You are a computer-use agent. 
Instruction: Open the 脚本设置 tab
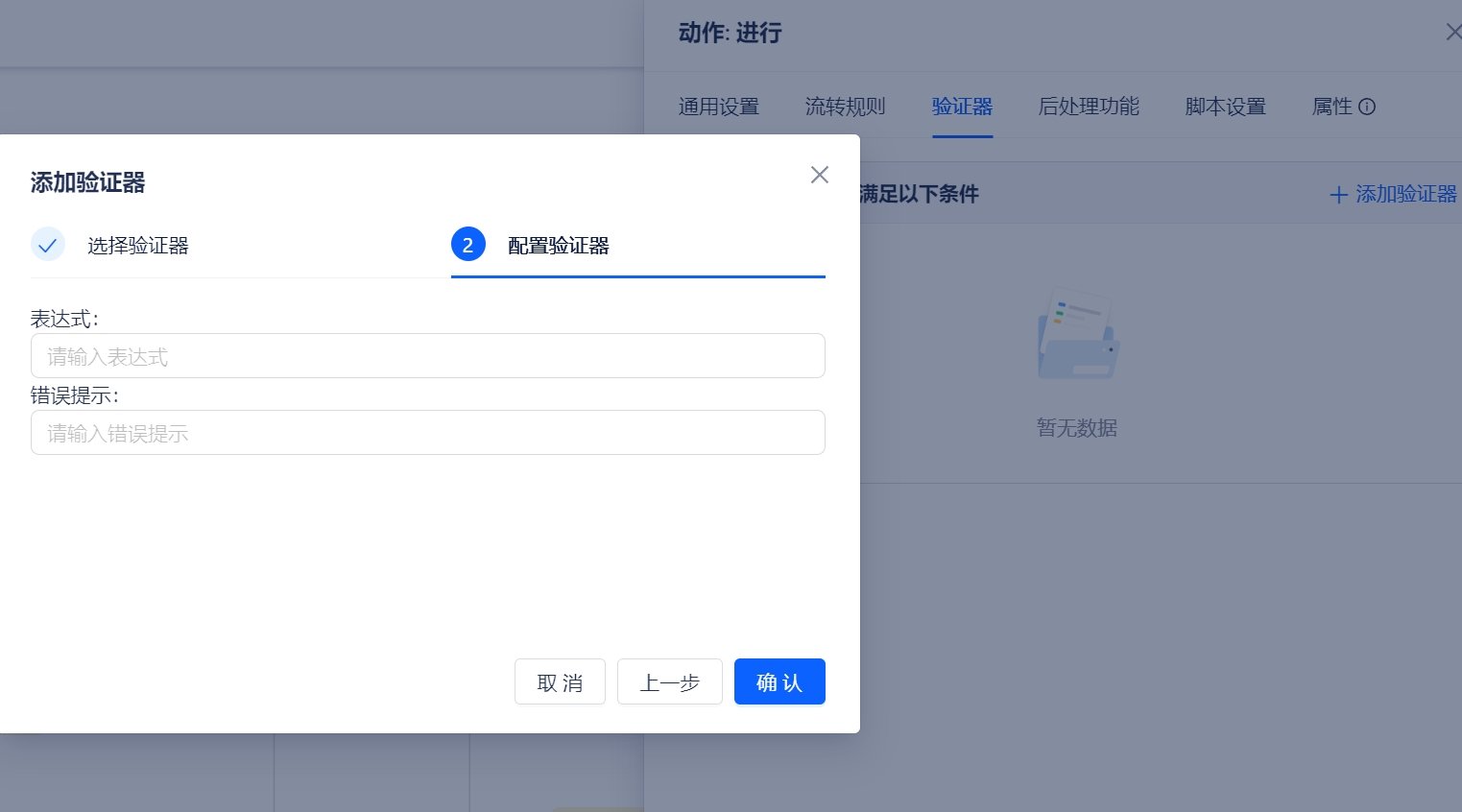(x=1224, y=107)
